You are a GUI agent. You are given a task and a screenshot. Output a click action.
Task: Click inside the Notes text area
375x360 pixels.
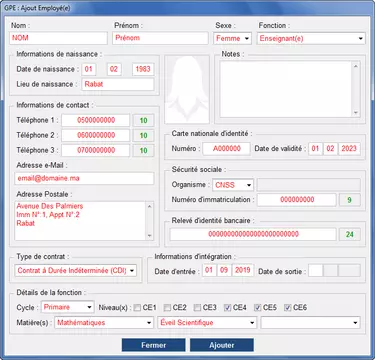tap(286, 89)
